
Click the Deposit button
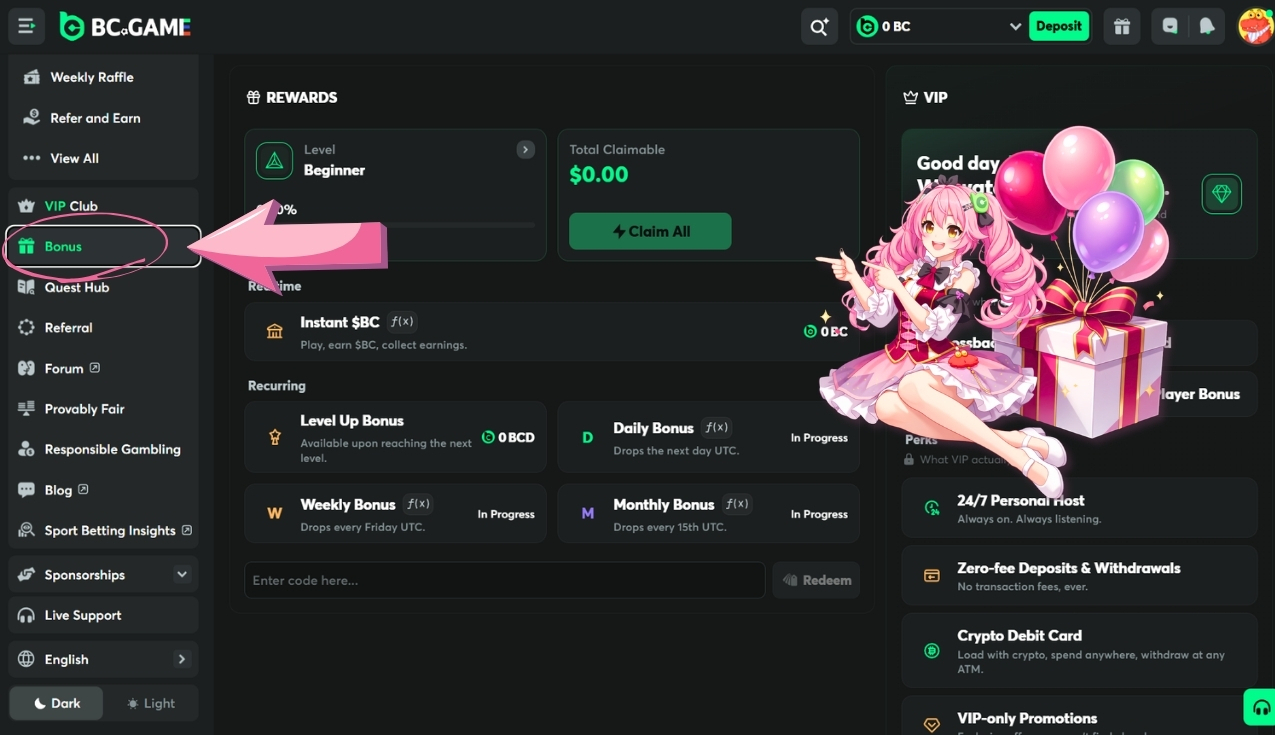[x=1059, y=26]
